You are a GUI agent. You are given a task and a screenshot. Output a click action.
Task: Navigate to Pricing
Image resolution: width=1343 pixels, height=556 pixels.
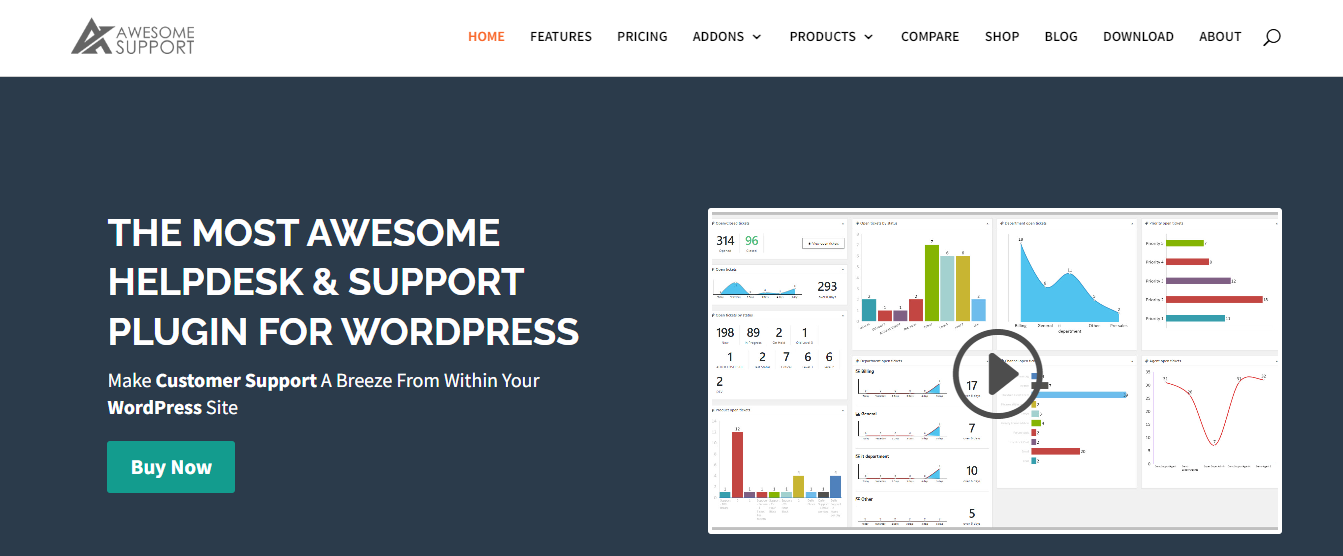(x=642, y=37)
